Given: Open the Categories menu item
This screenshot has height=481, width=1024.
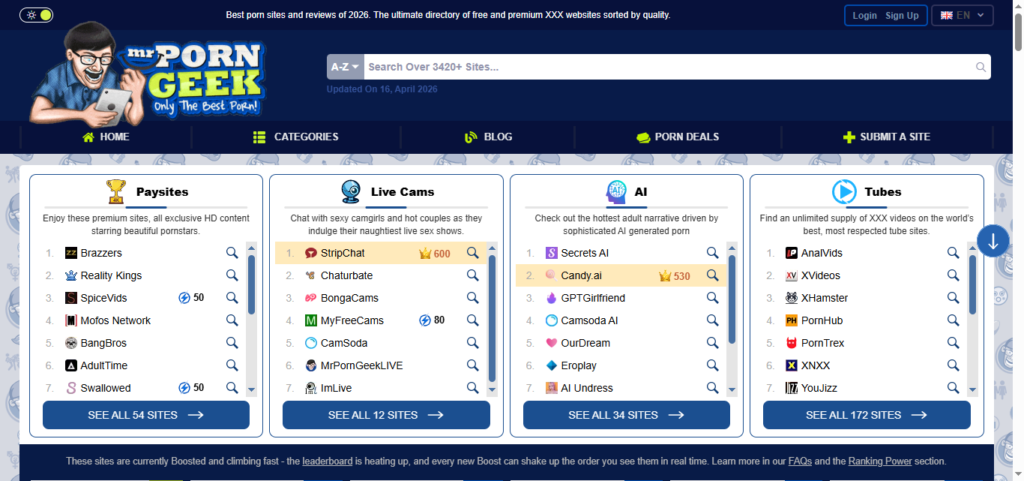Looking at the screenshot, I should (296, 137).
